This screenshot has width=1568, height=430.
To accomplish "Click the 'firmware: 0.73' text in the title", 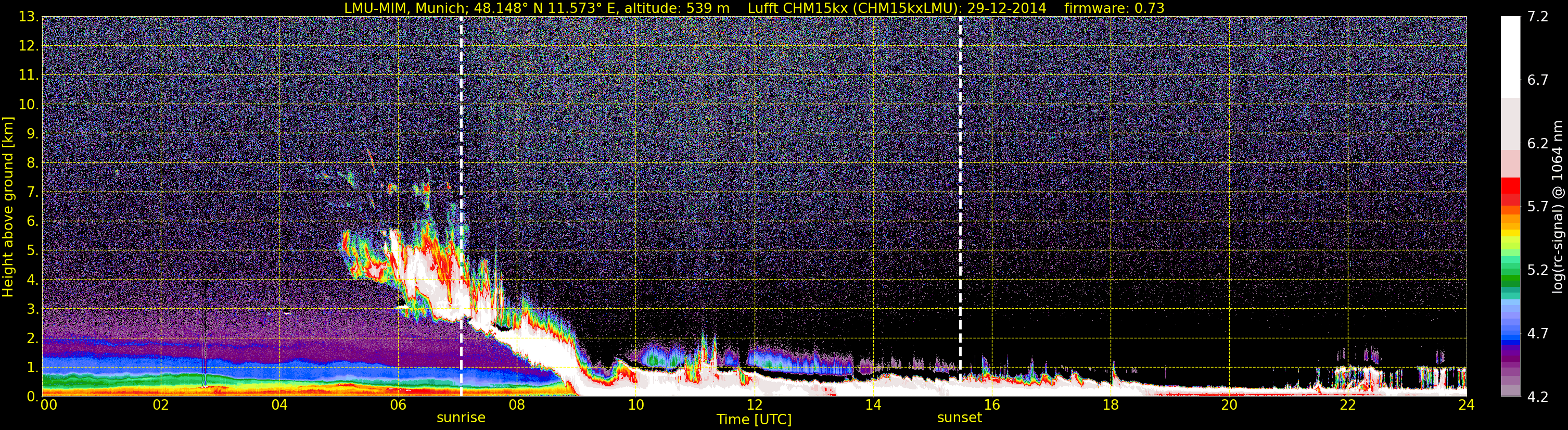I will point(1114,8).
